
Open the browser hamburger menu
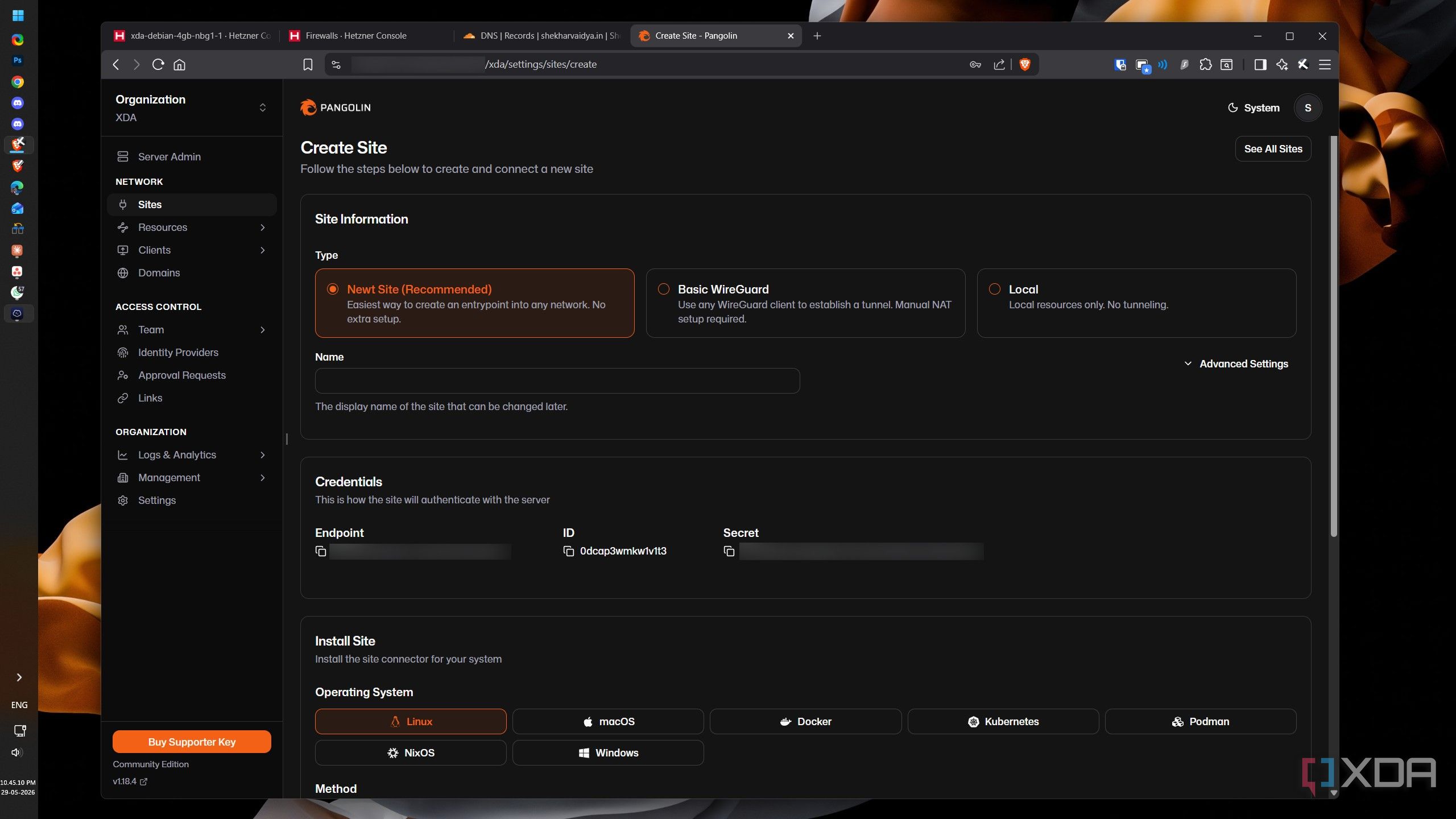(x=1325, y=64)
